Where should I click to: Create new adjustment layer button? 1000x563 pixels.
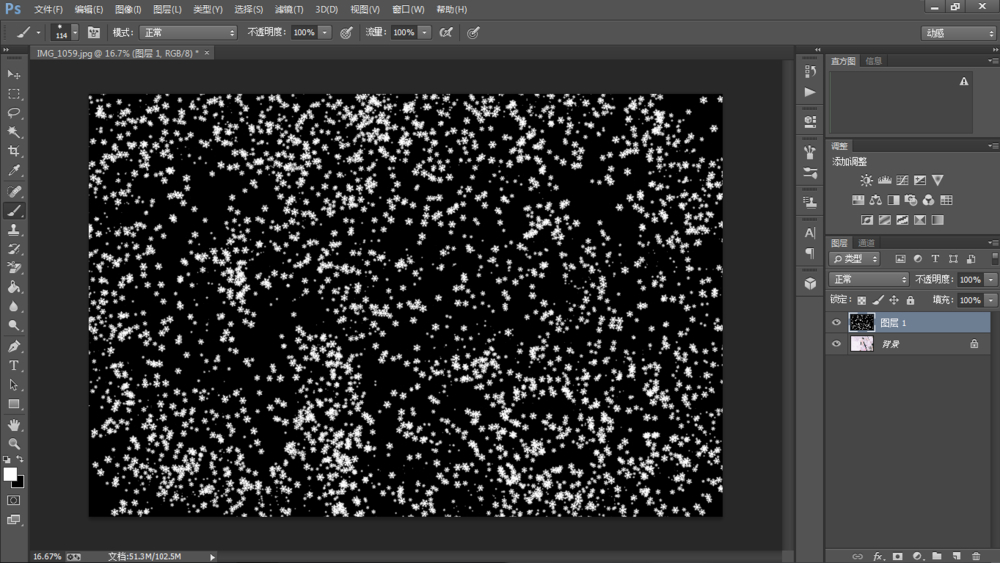coord(917,556)
